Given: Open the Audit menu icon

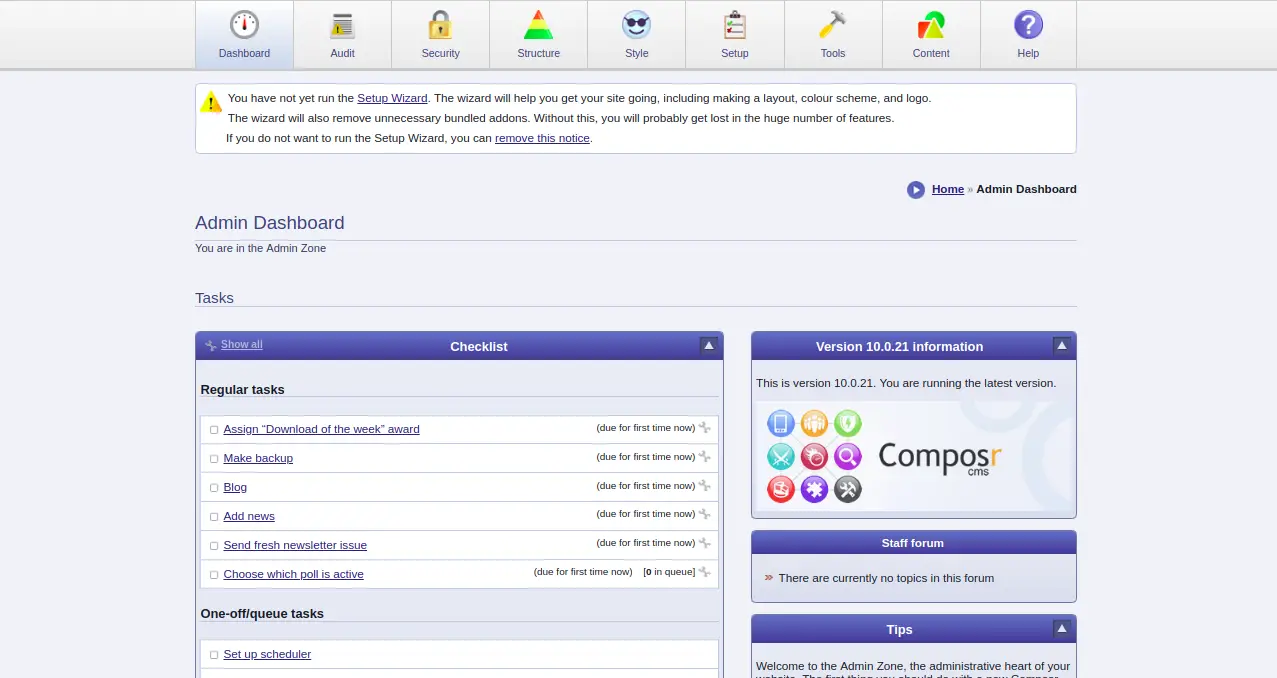Looking at the screenshot, I should point(342,26).
